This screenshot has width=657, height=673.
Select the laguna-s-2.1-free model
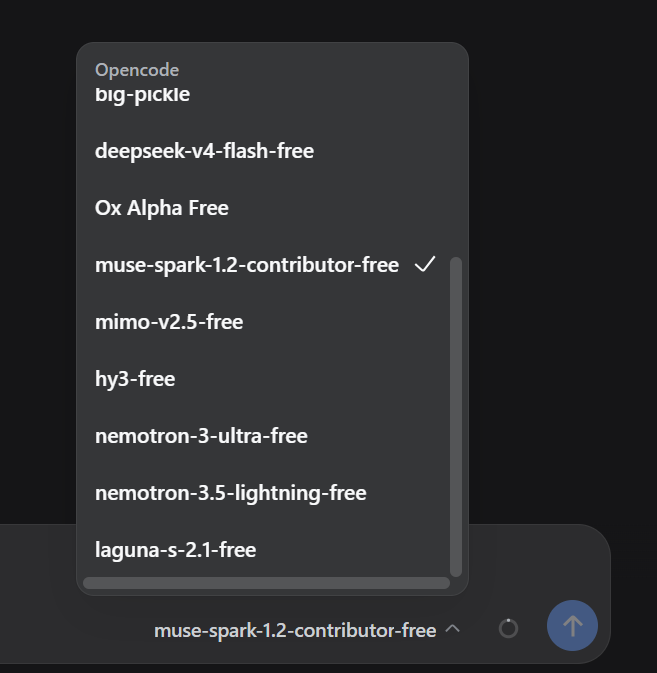(x=265, y=549)
